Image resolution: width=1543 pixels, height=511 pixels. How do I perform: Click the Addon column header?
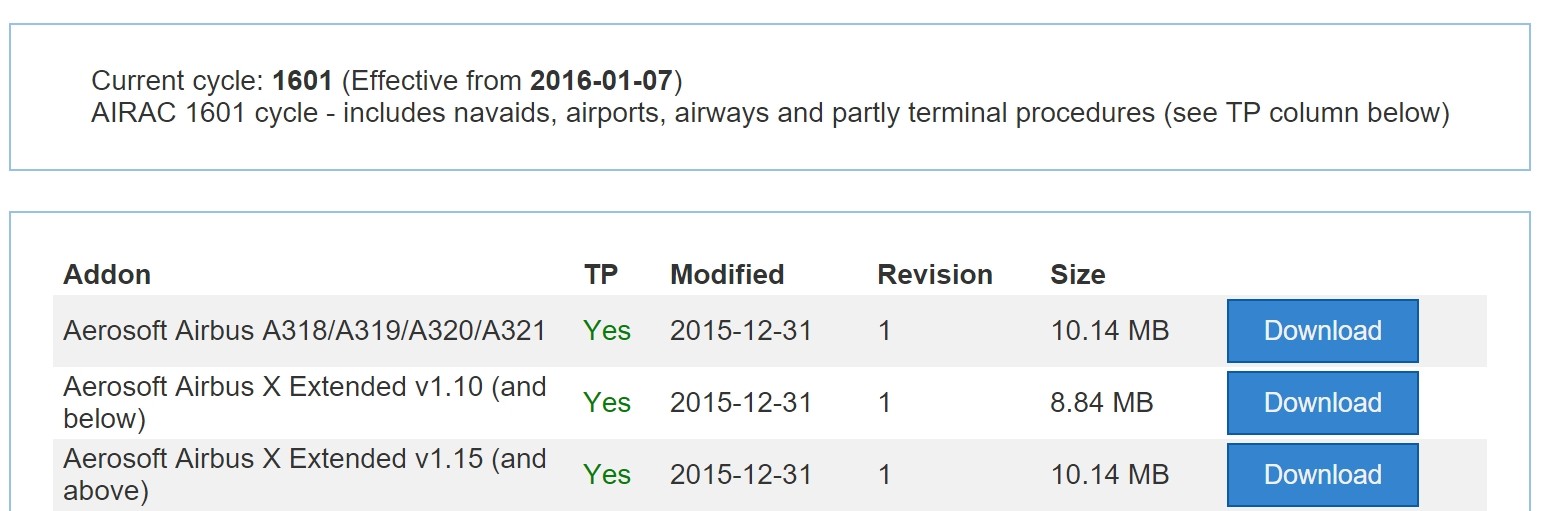tap(107, 275)
